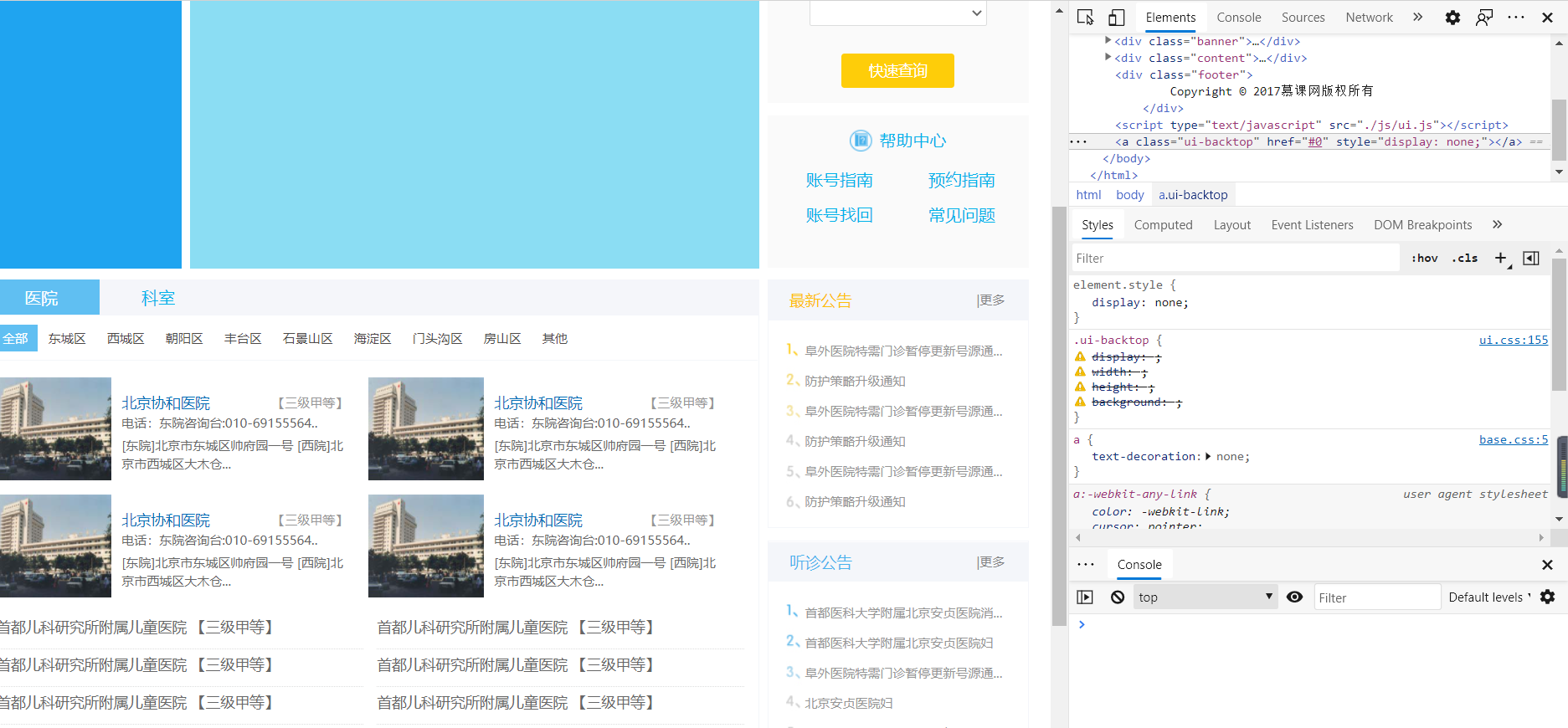This screenshot has height=728, width=1568.
Task: Open the Default levels dropdown
Action: click(1489, 597)
